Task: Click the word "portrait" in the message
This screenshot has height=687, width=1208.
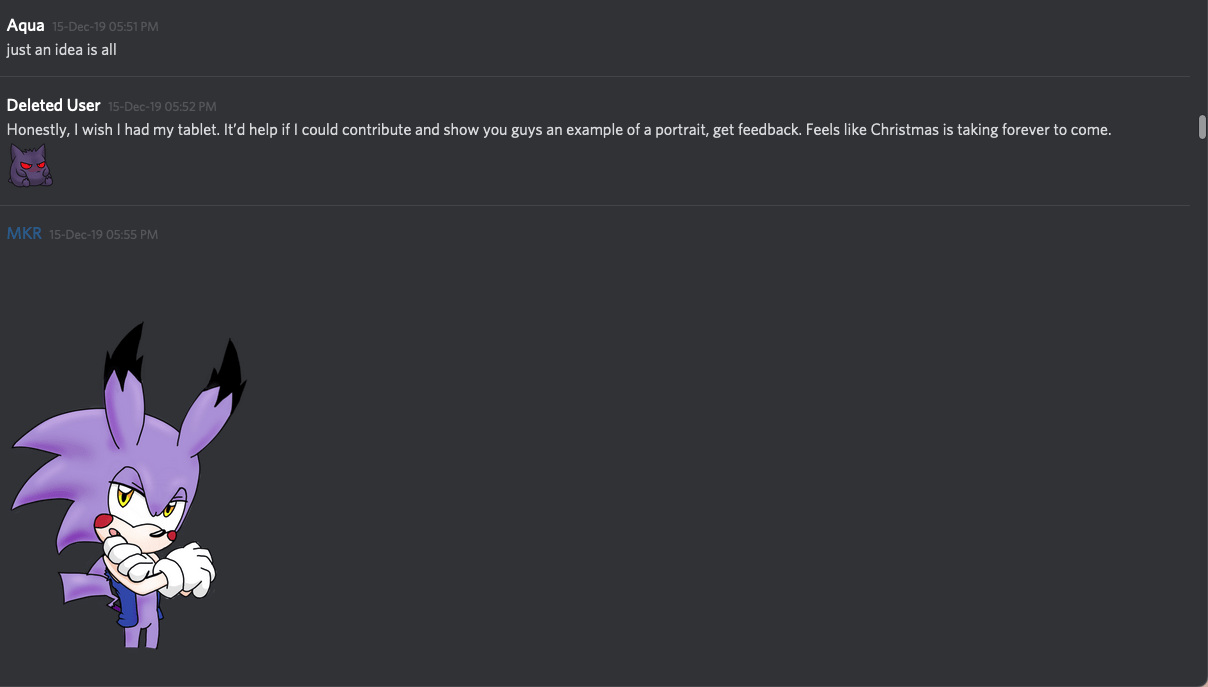Action: pyautogui.click(x=674, y=130)
